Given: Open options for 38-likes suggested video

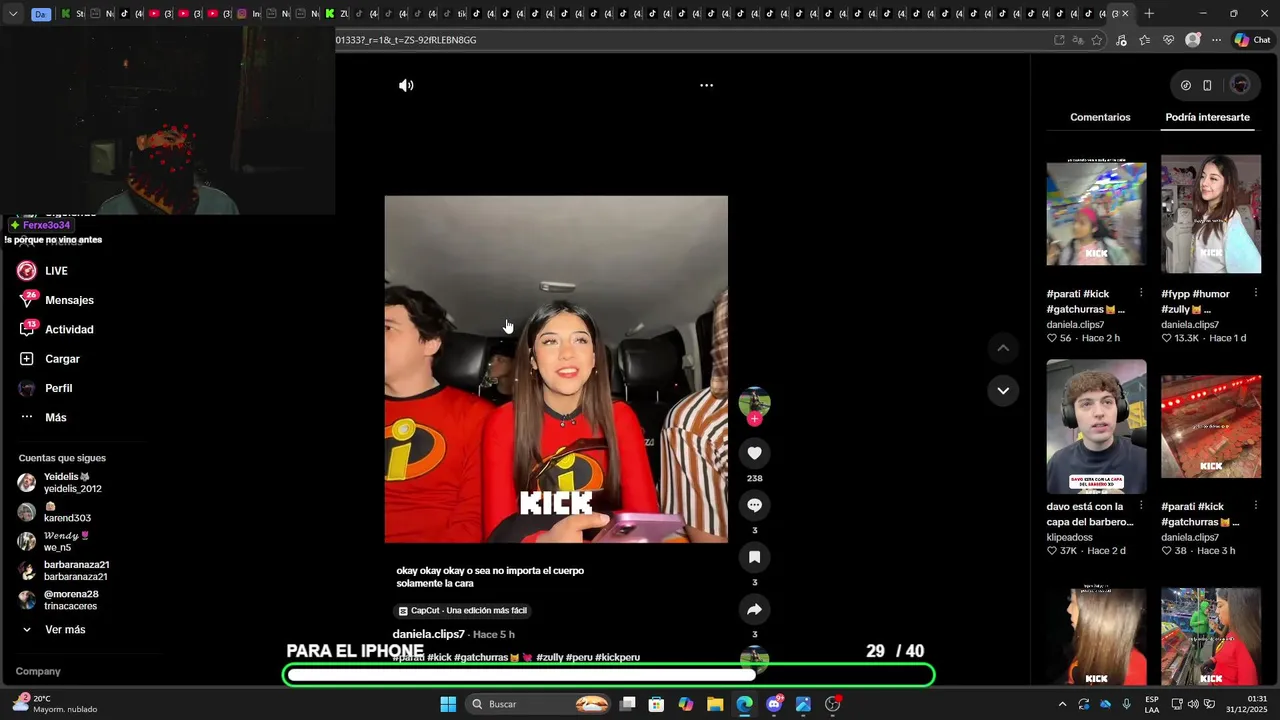Looking at the screenshot, I should coord(1255,506).
